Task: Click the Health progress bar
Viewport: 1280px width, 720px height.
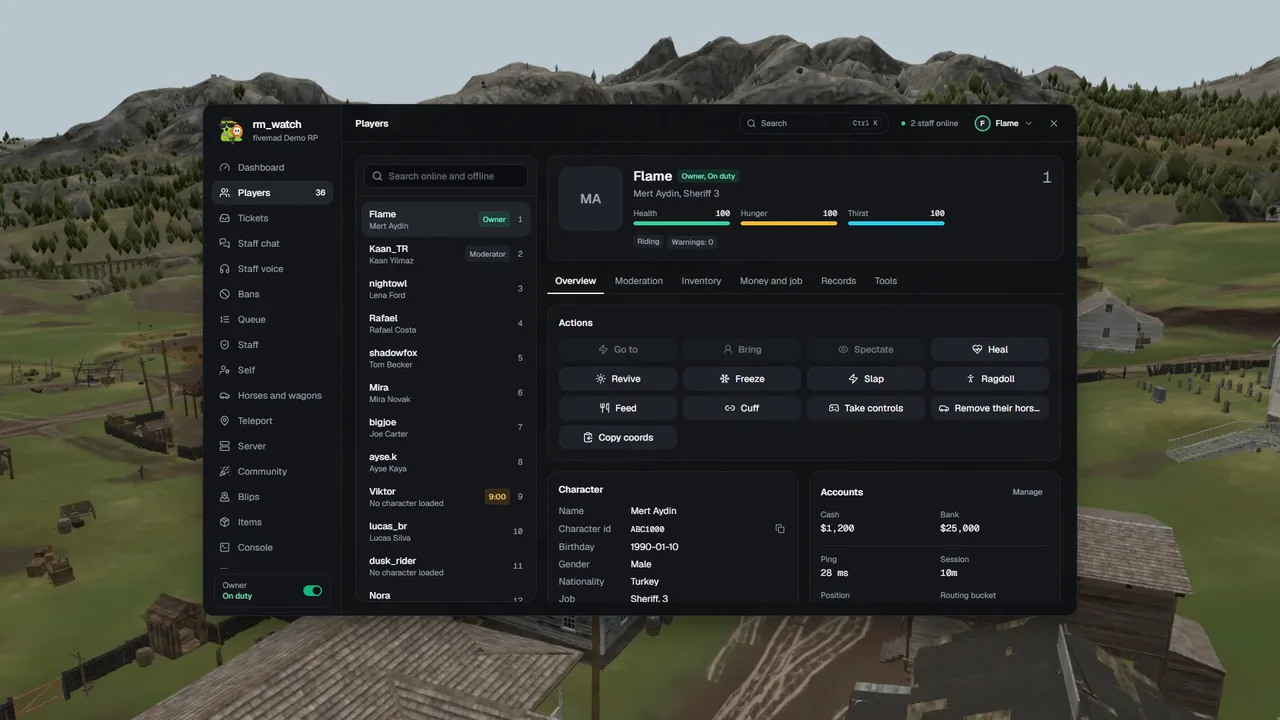Action: pyautogui.click(x=682, y=223)
